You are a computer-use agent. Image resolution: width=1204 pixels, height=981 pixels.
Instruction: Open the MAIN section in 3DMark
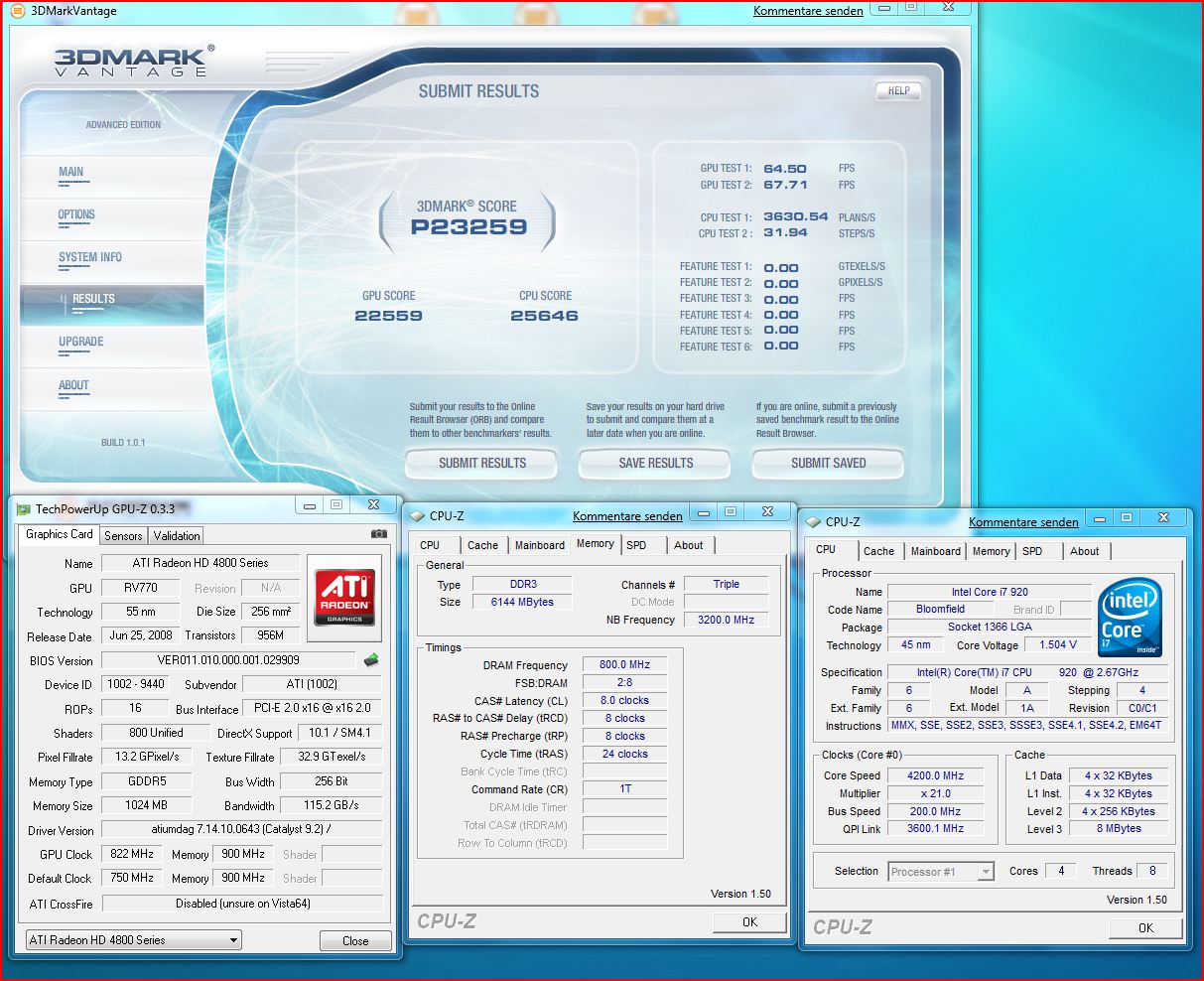pos(71,172)
